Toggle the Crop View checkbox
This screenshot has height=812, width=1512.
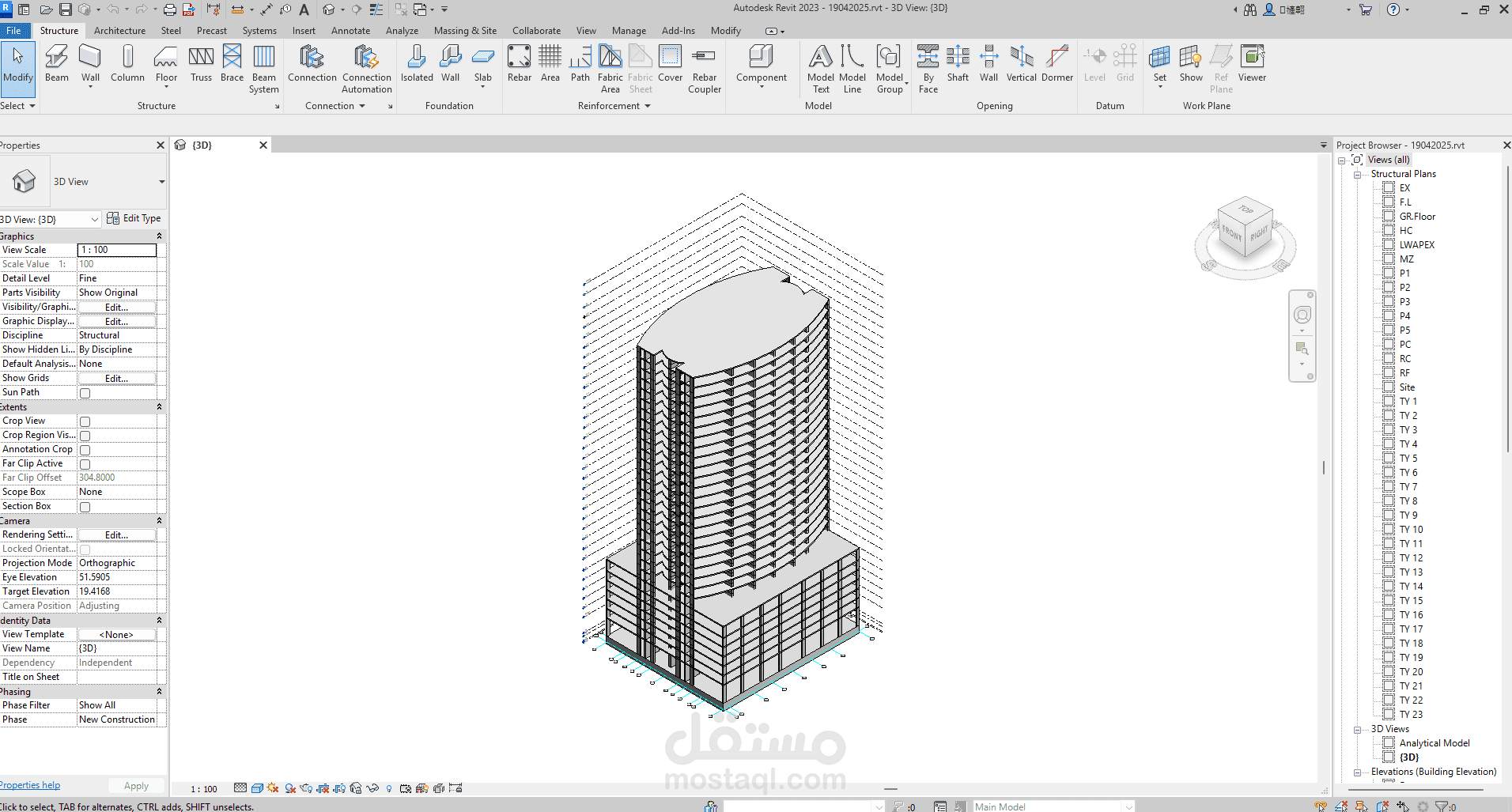point(85,421)
